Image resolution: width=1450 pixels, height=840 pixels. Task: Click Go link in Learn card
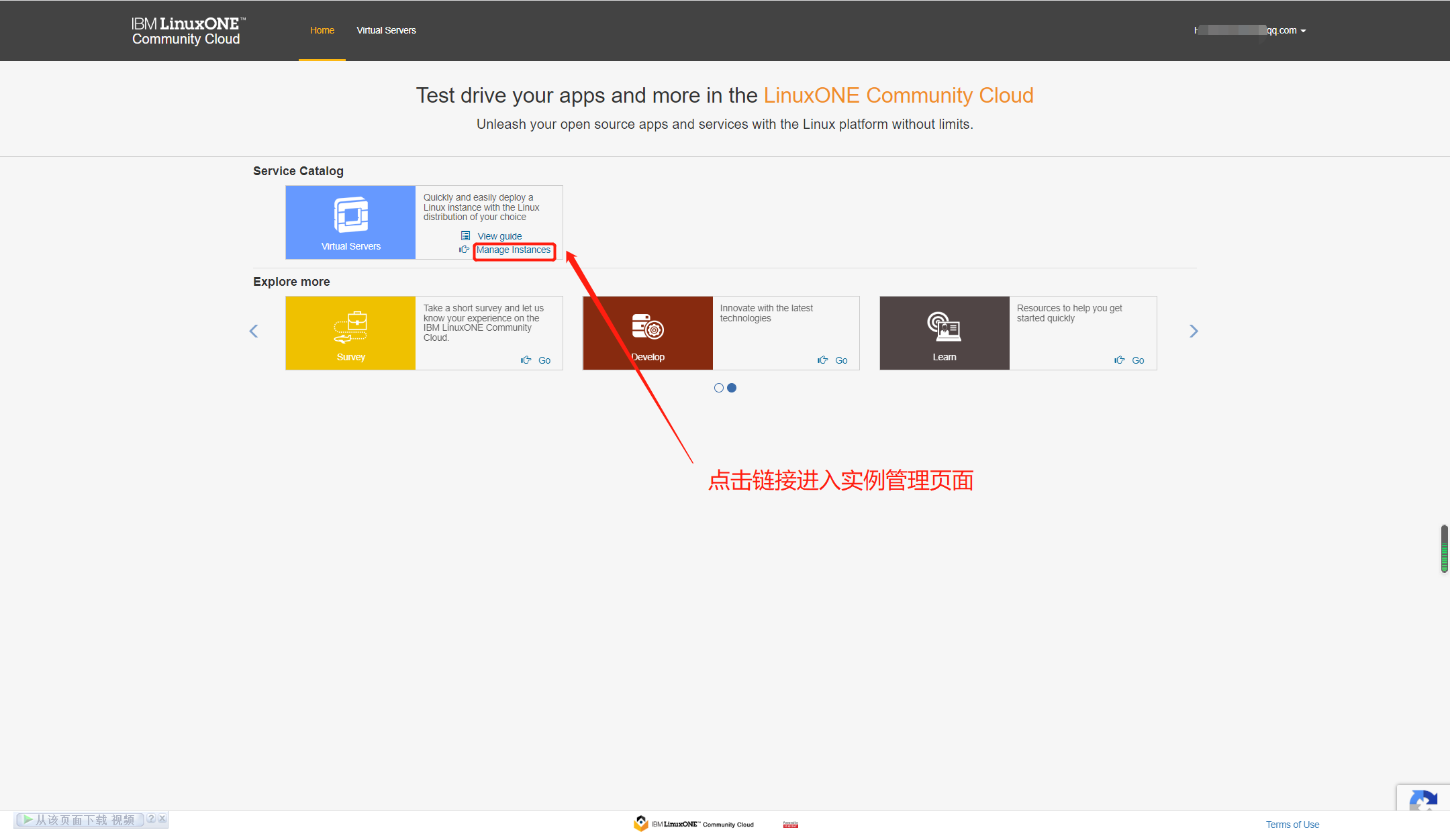coord(1138,360)
